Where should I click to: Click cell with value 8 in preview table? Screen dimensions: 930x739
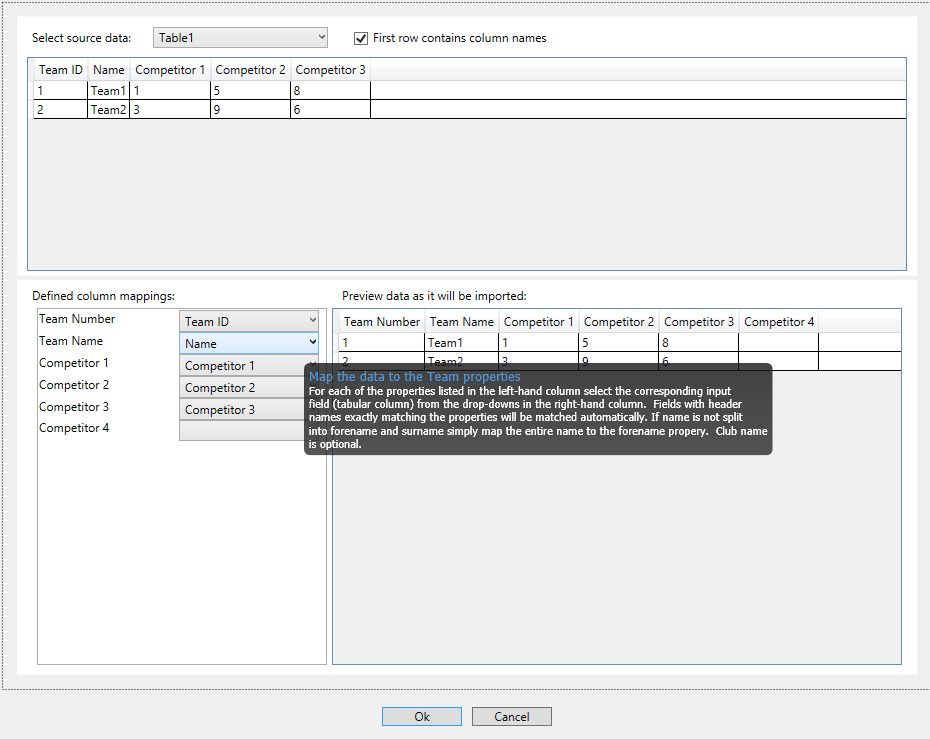pyautogui.click(x=699, y=343)
